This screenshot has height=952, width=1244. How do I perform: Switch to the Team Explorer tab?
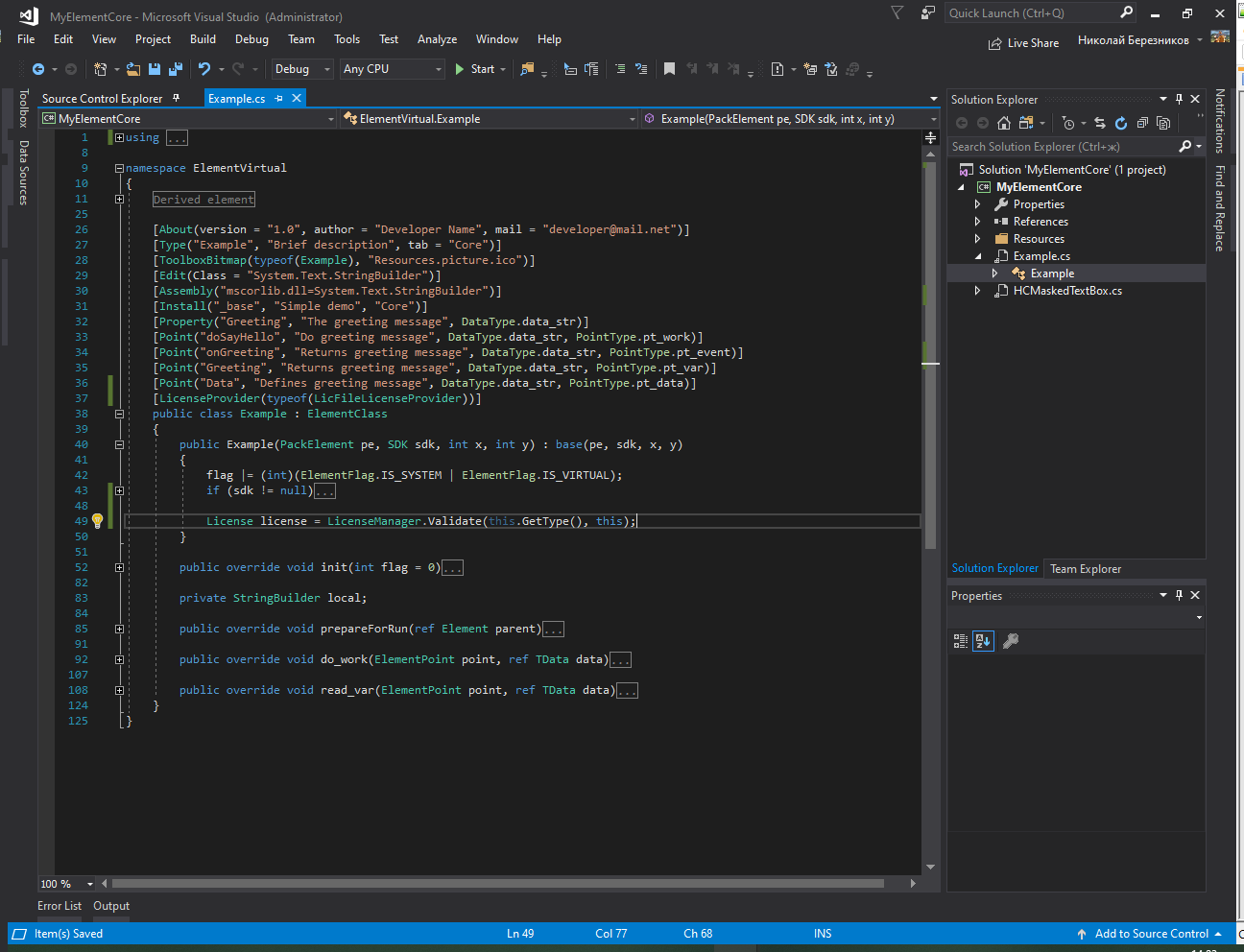1085,569
